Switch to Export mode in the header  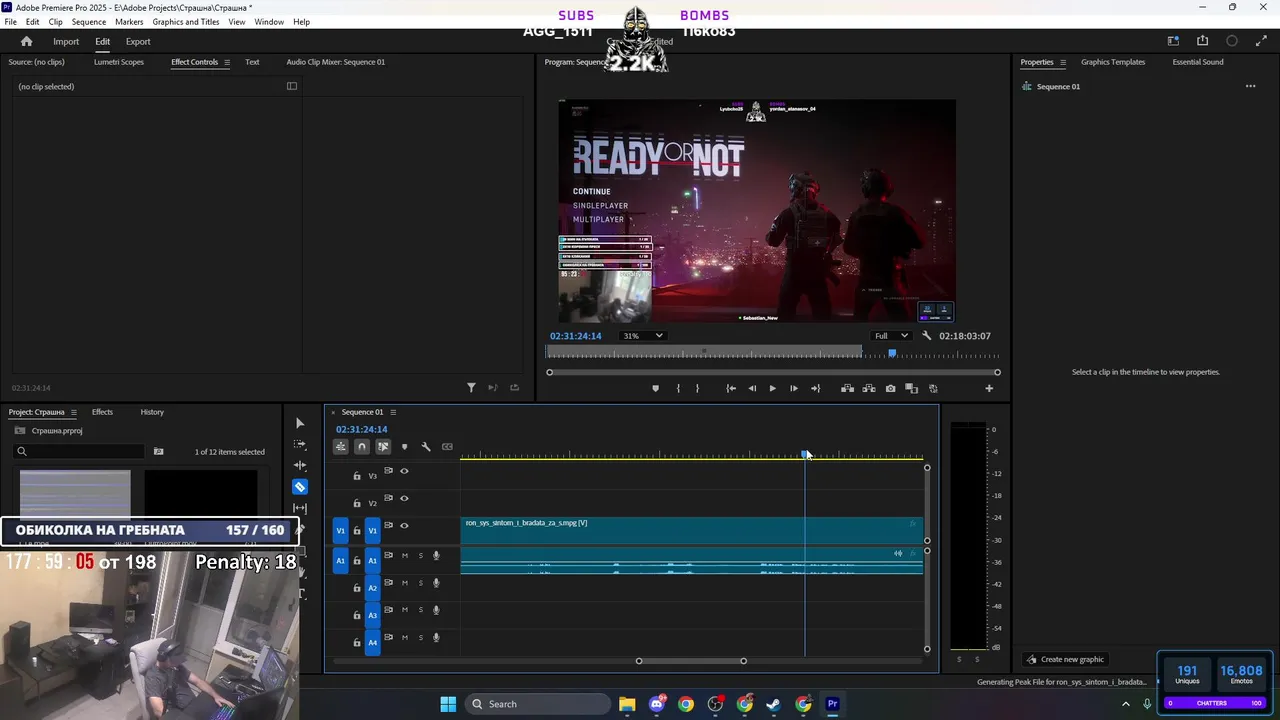(138, 42)
